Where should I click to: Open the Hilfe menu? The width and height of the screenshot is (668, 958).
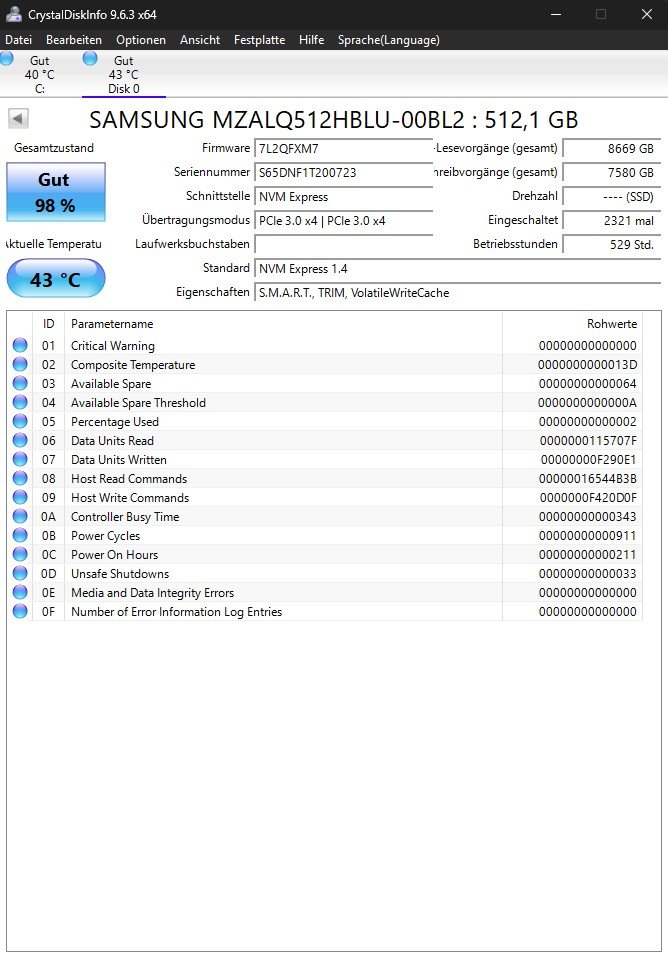311,40
